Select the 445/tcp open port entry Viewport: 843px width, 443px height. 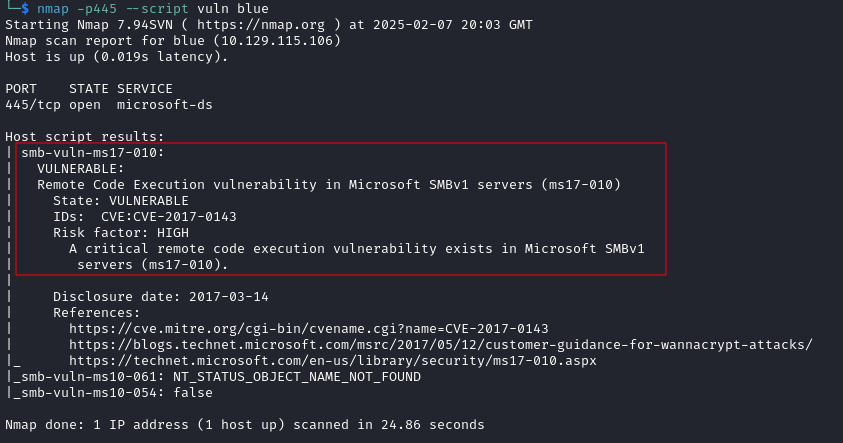[x=53, y=105]
